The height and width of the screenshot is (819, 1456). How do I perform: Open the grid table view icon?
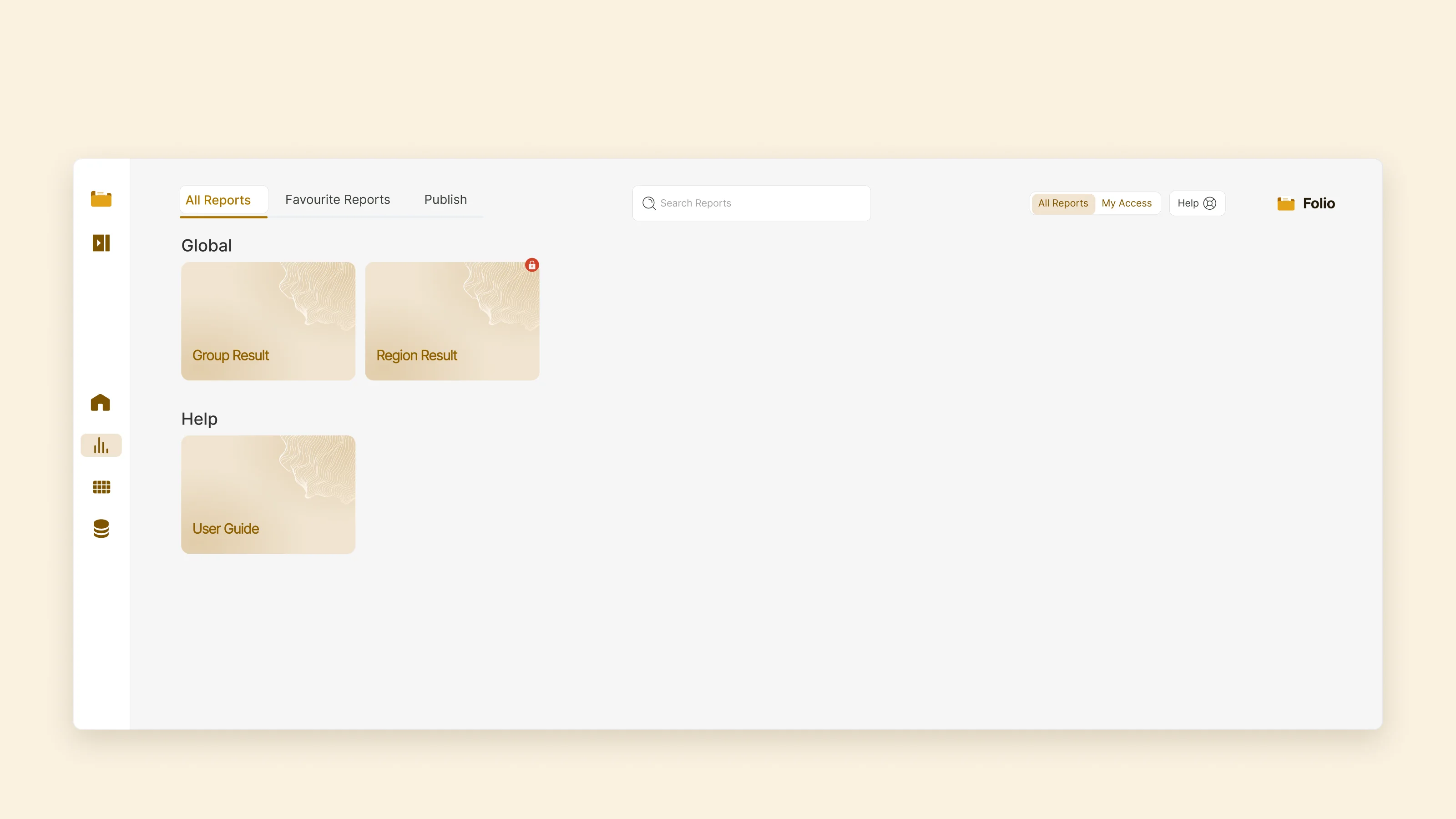point(101,487)
